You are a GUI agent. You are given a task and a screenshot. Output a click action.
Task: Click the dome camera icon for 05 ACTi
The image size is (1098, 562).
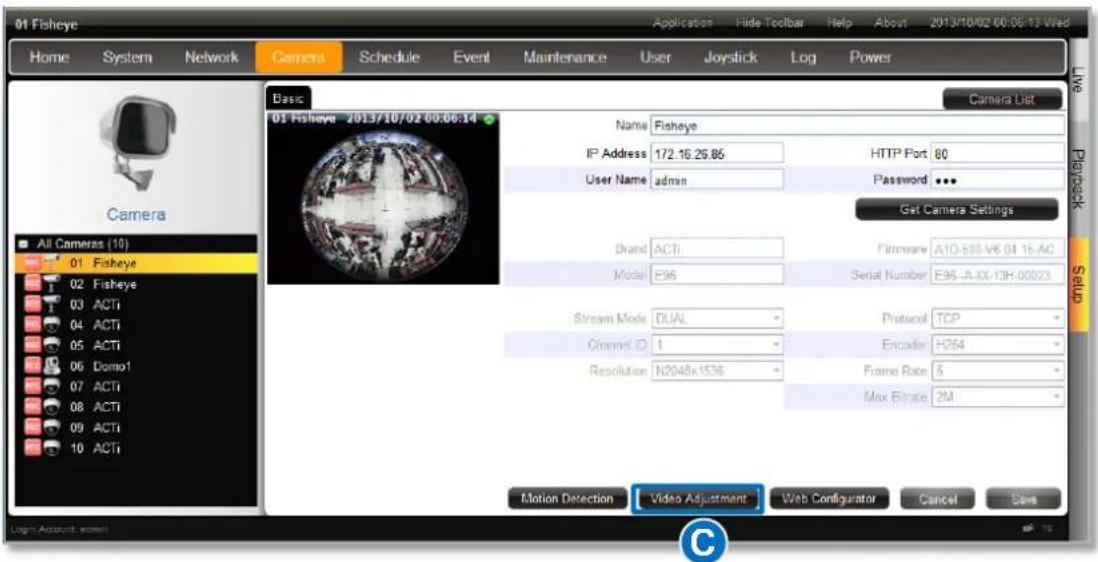click(x=53, y=345)
